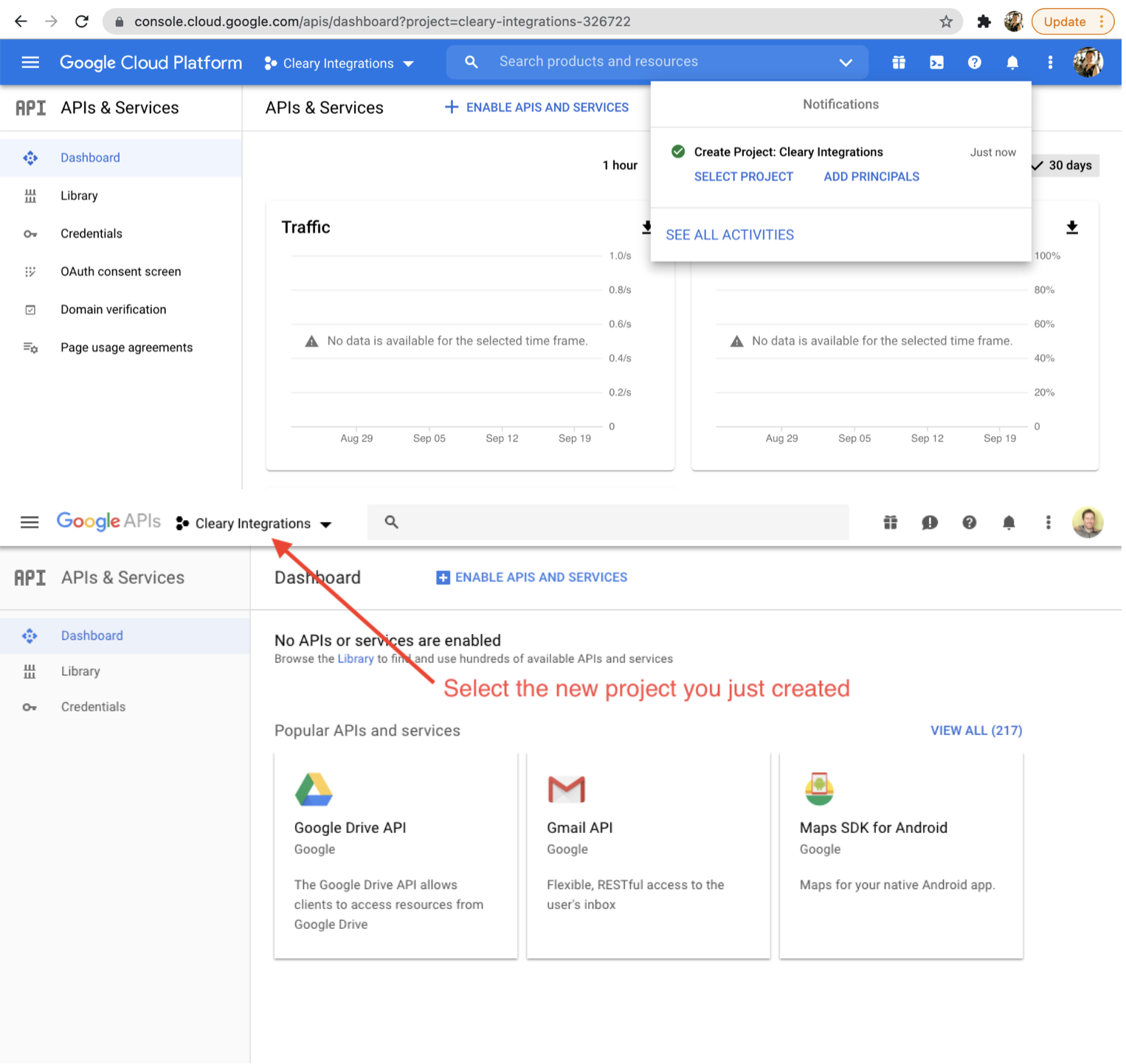Click the browser address bar URL
Image resolution: width=1126 pixels, height=1064 pixels.
pos(382,21)
